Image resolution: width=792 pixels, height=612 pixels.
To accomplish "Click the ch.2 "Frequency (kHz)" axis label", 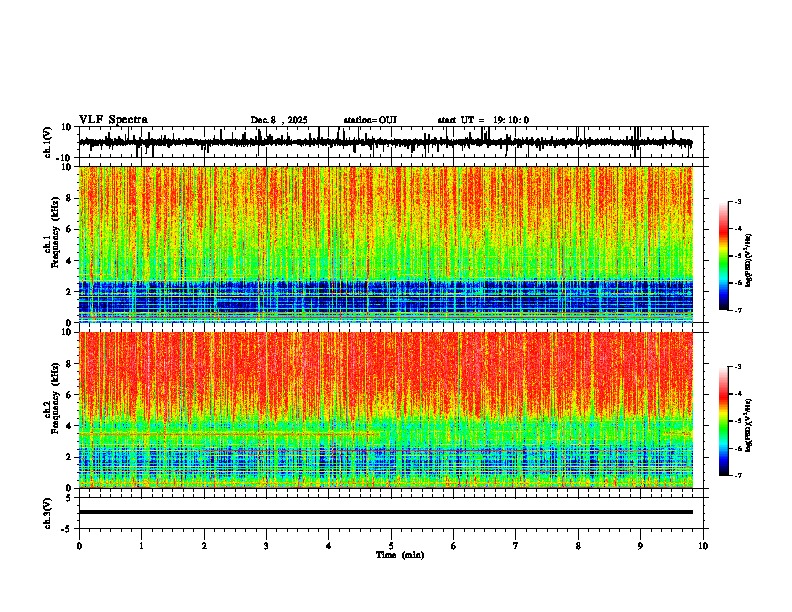I will (x=55, y=397).
